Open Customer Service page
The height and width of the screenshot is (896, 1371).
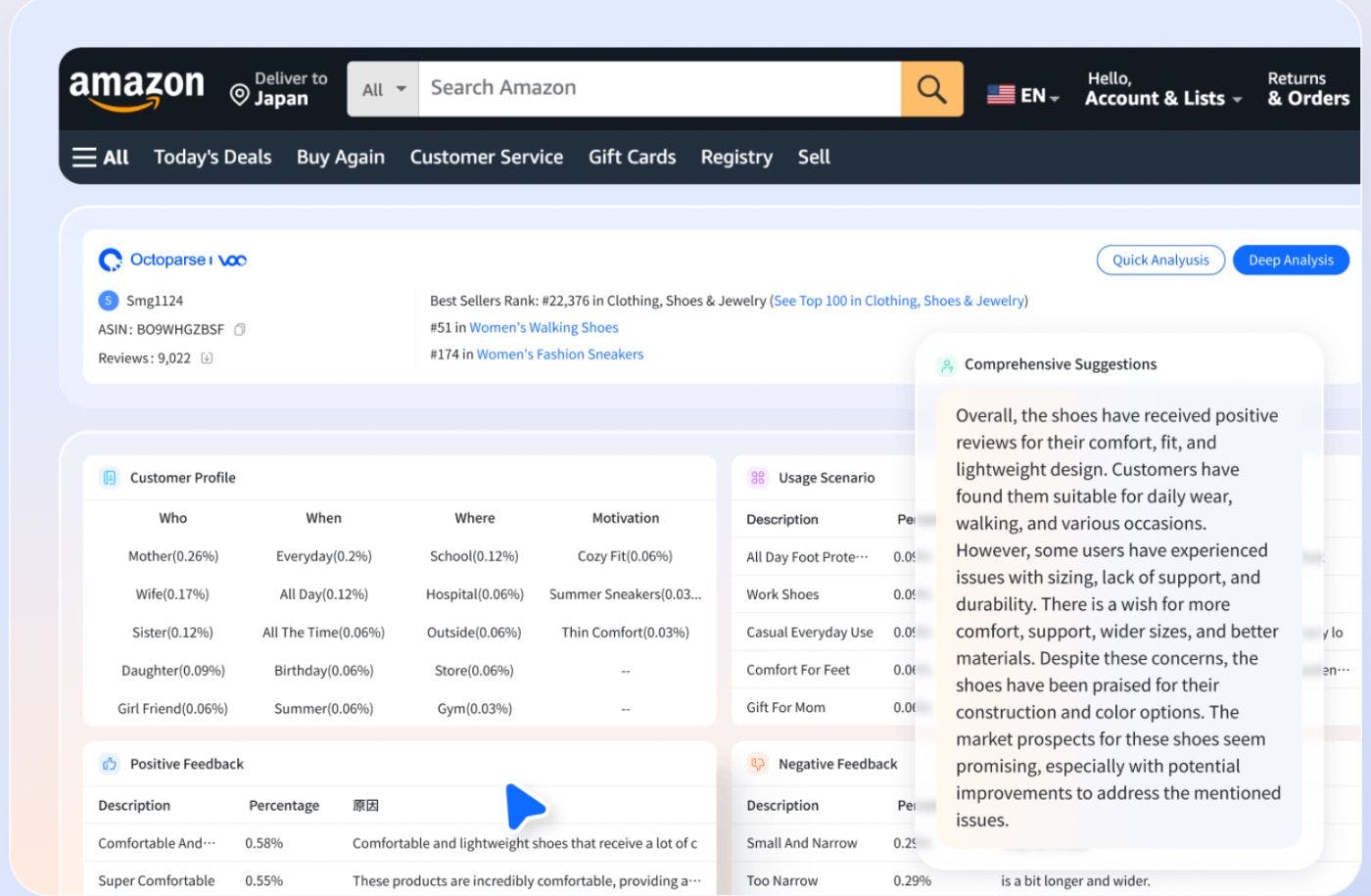(487, 157)
